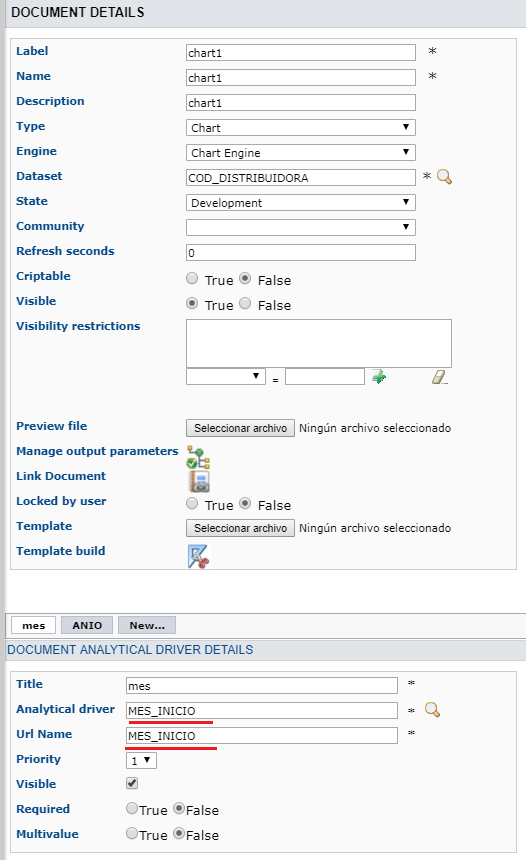Click Seleccionar archivo for Preview file

(x=240, y=428)
